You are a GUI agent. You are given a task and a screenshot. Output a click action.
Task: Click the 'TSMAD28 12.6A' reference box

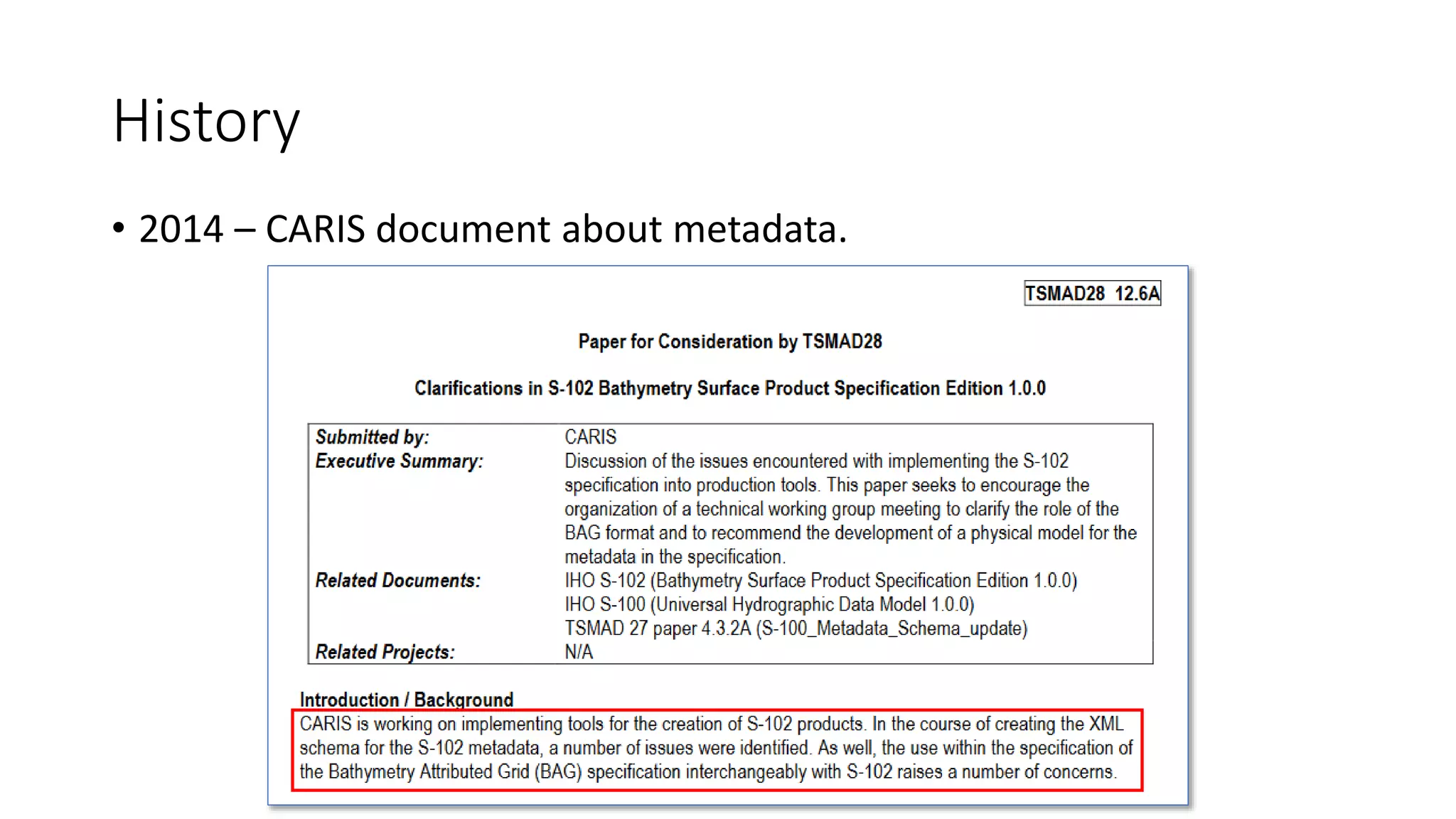click(x=1092, y=293)
